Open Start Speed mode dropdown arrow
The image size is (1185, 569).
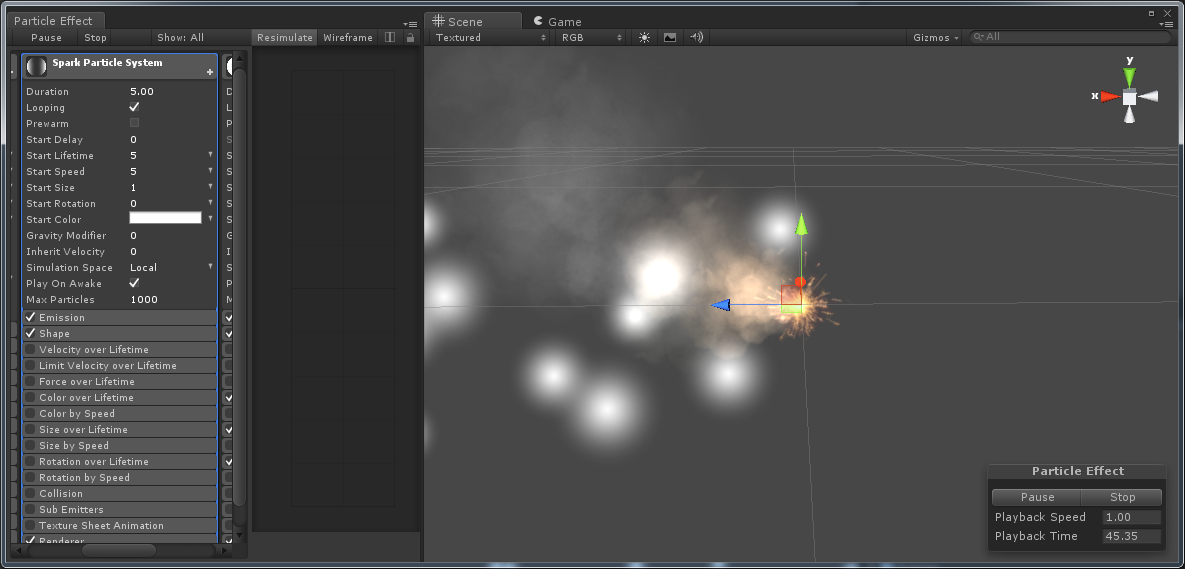(x=211, y=171)
